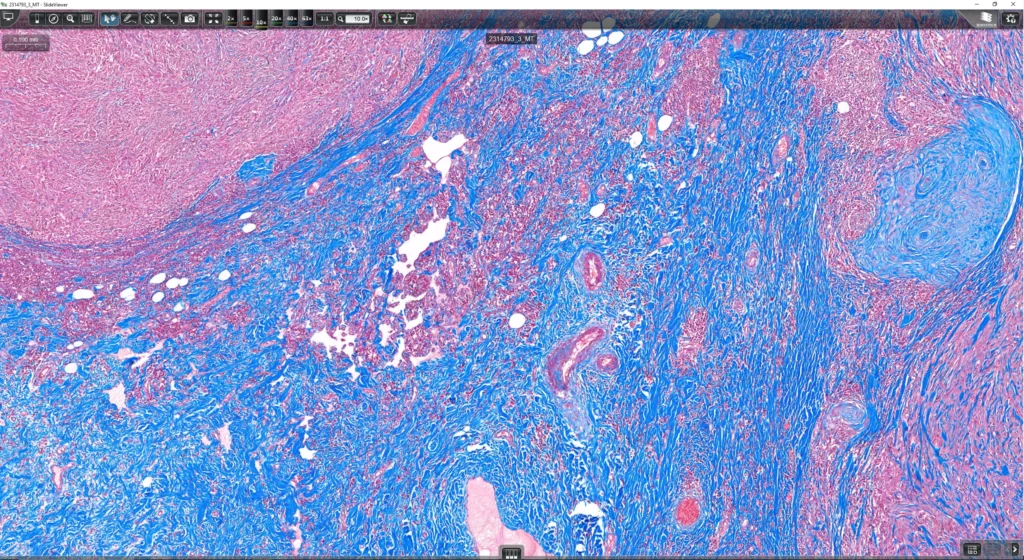Switch to 1:1 native resolution view
Image resolution: width=1024 pixels, height=560 pixels.
(325, 19)
